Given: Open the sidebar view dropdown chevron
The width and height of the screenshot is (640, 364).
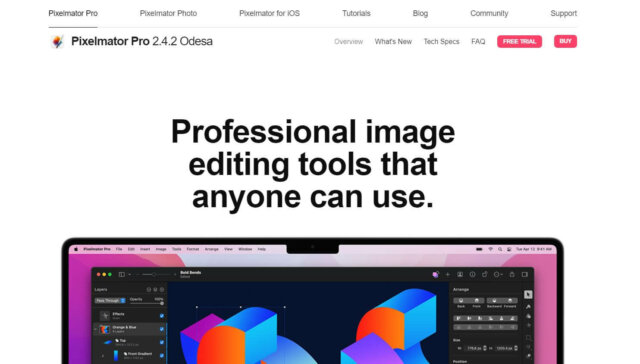Looking at the screenshot, I should pos(129,275).
